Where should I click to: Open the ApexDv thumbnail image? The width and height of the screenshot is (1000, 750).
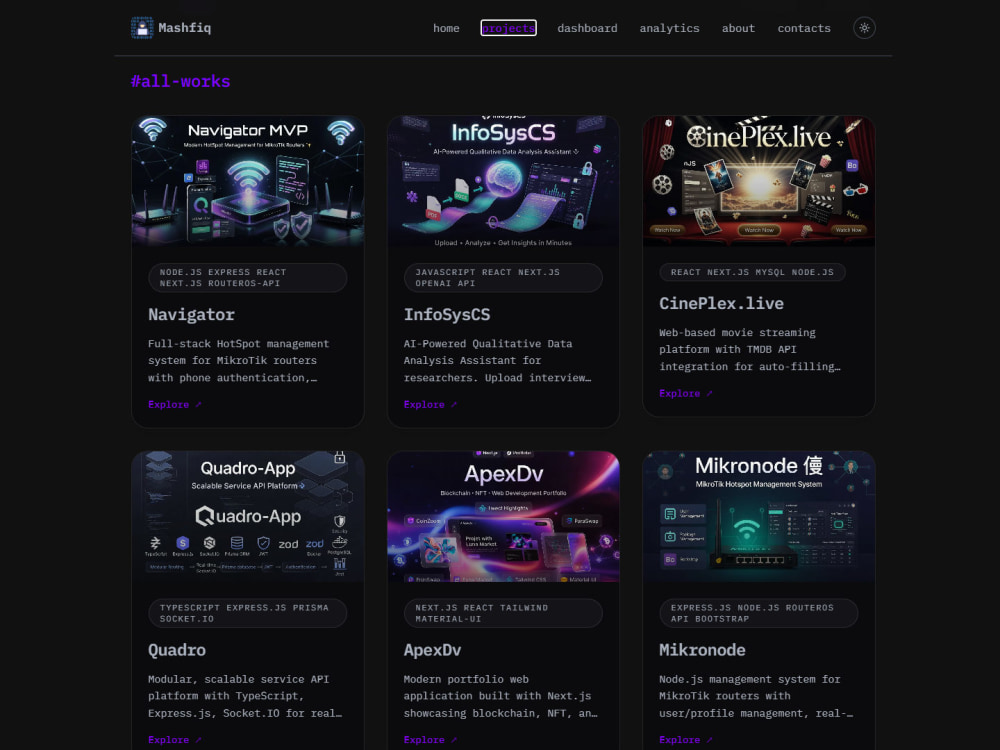[x=503, y=517]
